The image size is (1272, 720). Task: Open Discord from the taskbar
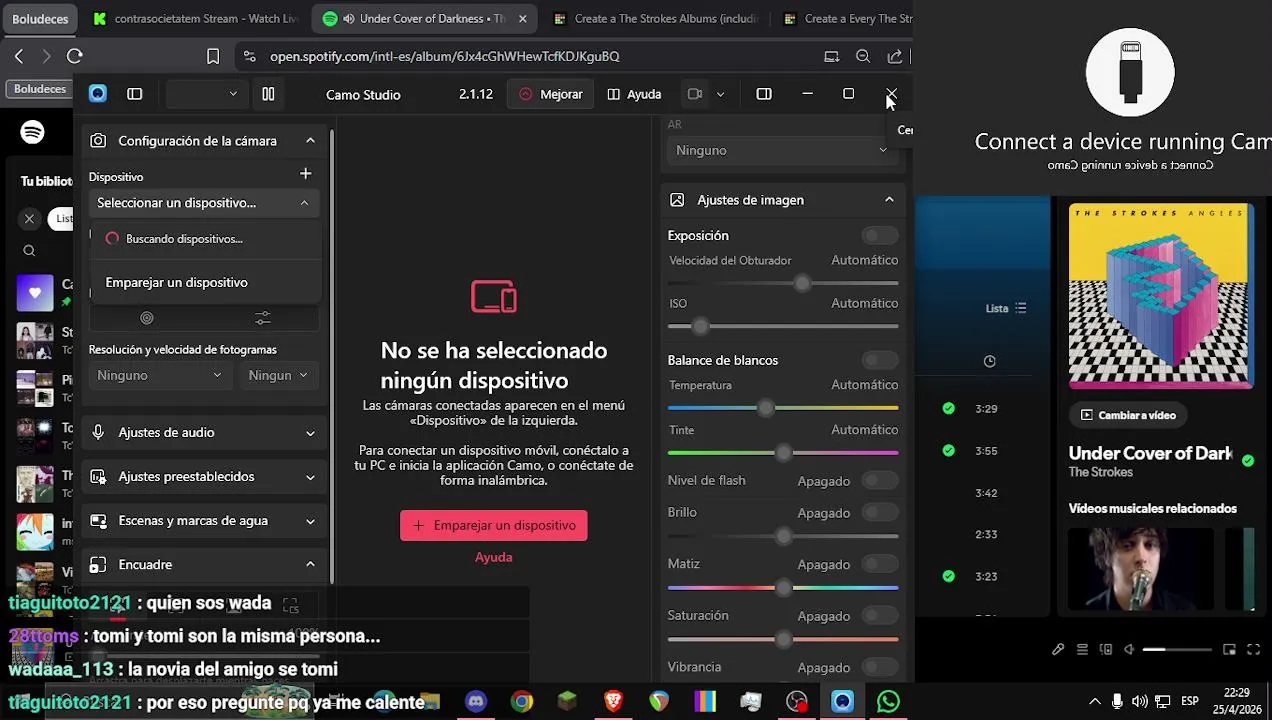pos(476,702)
